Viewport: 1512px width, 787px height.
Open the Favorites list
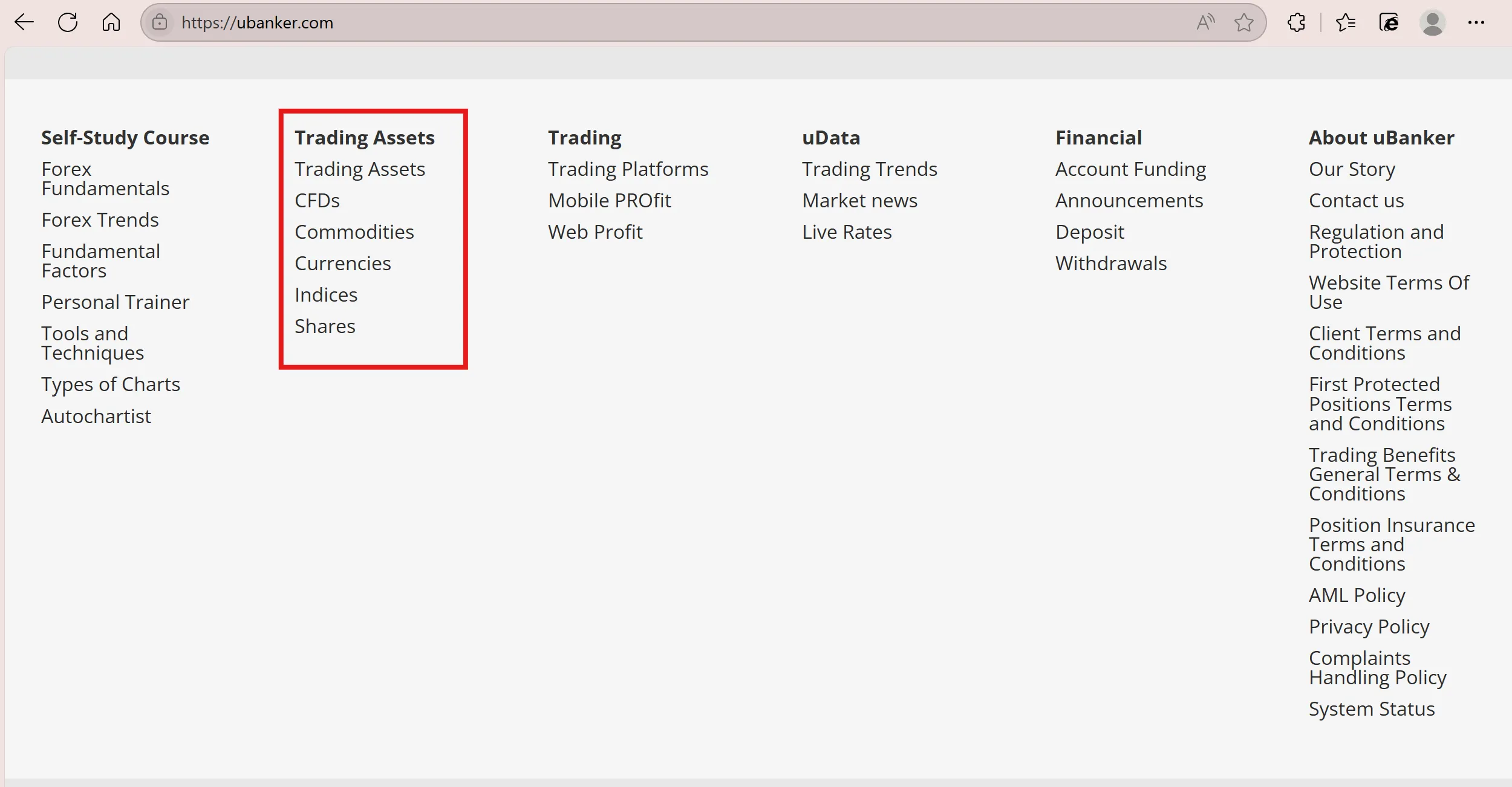(1346, 23)
